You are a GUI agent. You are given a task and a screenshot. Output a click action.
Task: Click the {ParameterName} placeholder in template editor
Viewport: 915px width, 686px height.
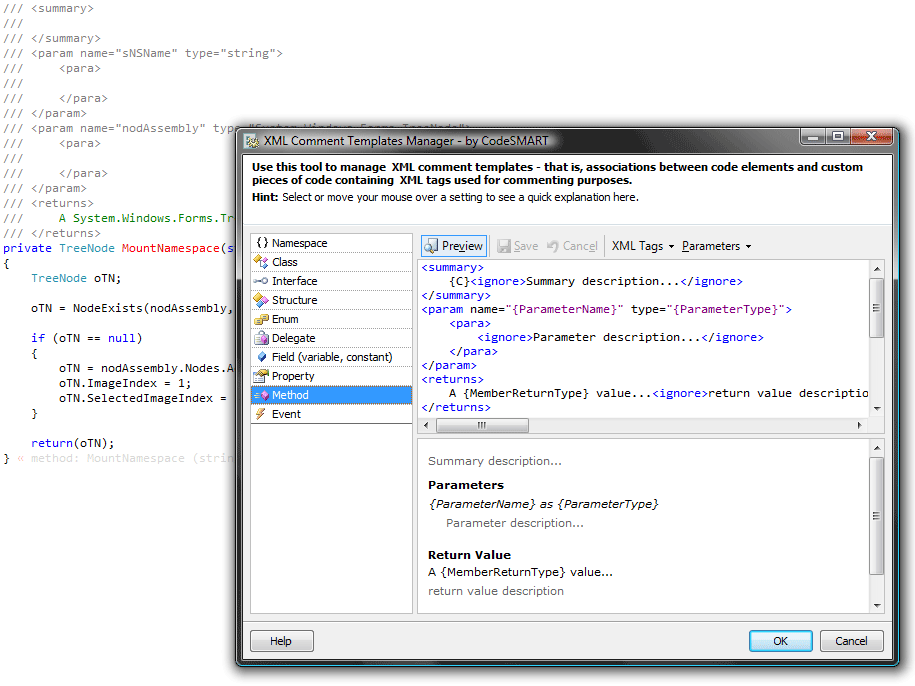564,309
